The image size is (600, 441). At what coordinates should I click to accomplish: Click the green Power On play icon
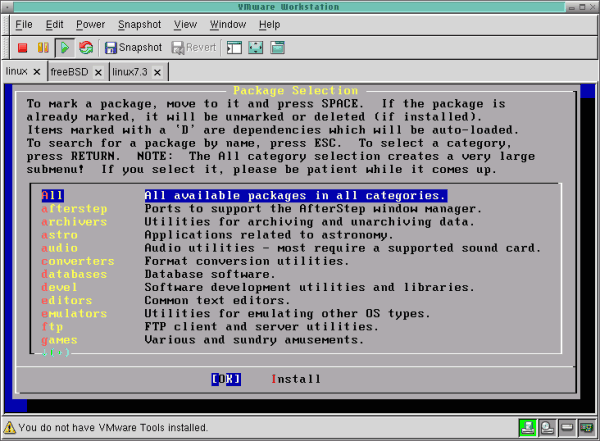(x=65, y=48)
